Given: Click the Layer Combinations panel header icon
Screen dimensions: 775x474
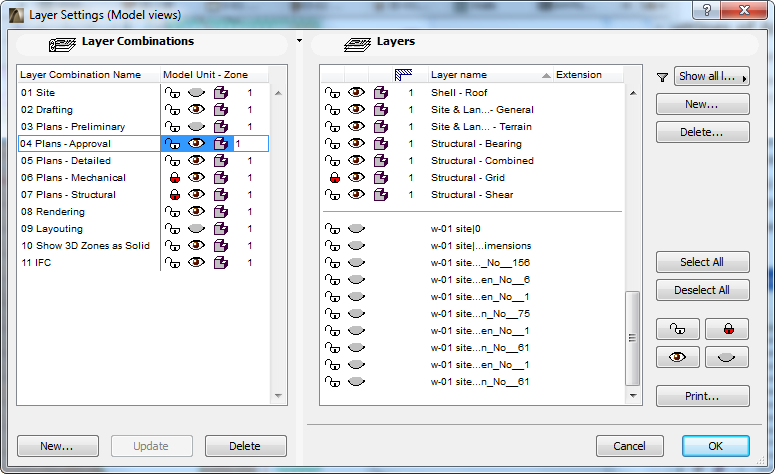Looking at the screenshot, I should (x=62, y=44).
